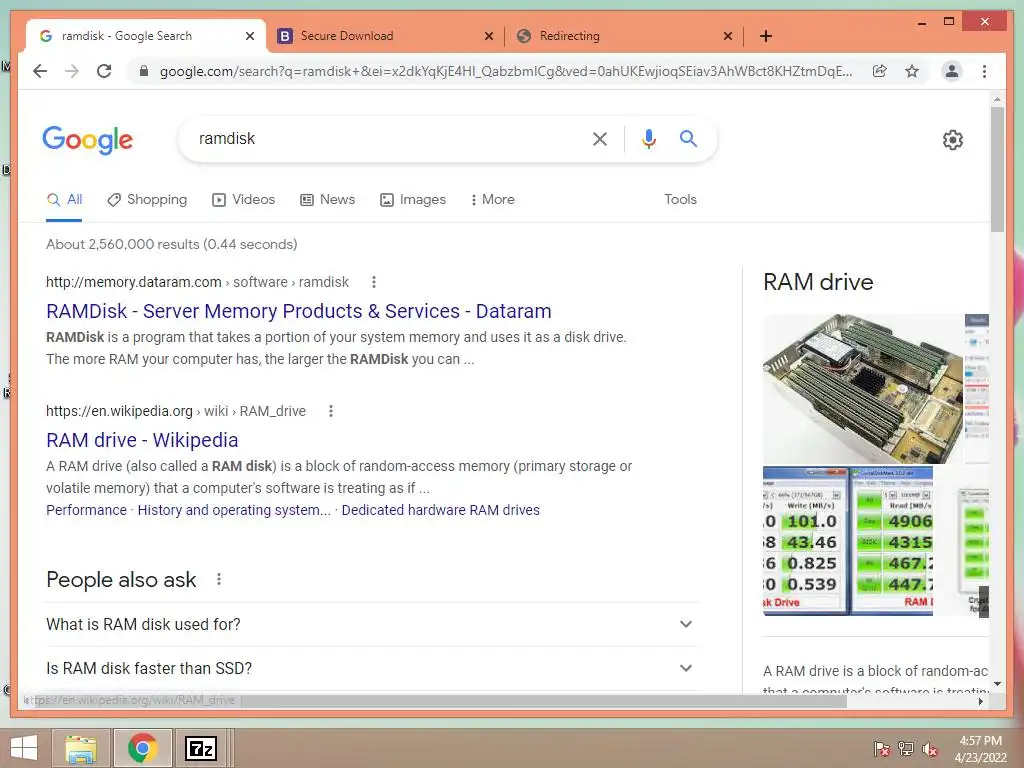Click the horizontal scrollbar right arrow

[980, 701]
